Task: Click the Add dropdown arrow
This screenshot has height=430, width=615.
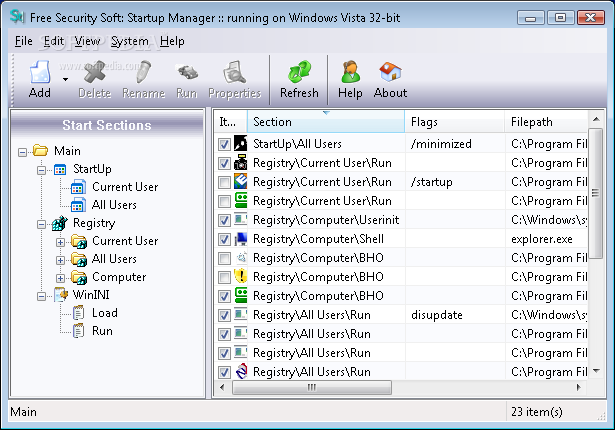Action: click(65, 80)
